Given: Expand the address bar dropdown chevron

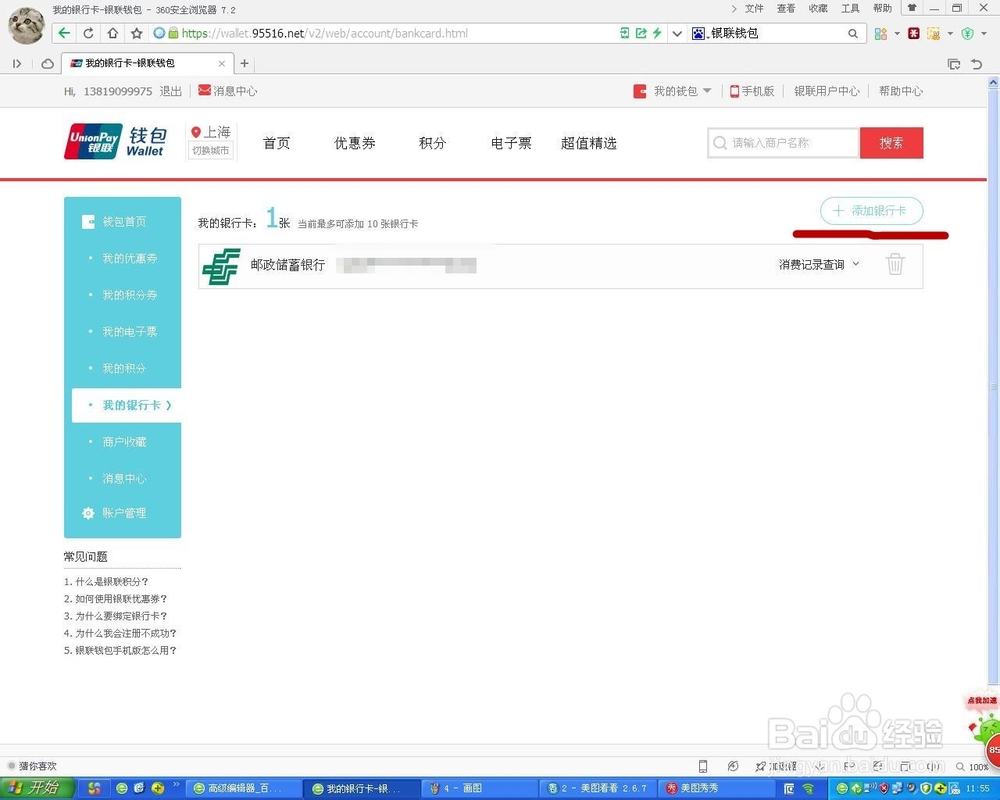Looking at the screenshot, I should (x=677, y=33).
